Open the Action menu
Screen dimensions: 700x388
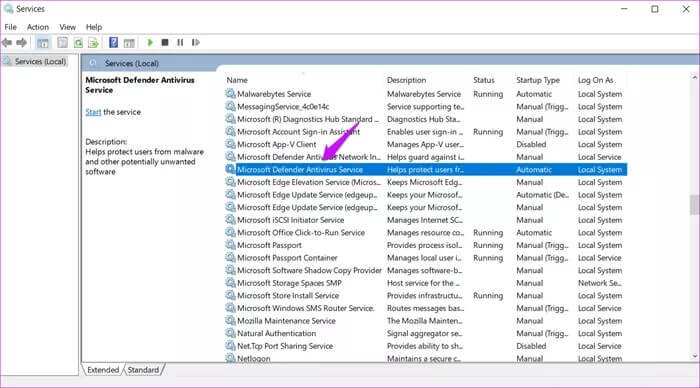pyautogui.click(x=38, y=27)
